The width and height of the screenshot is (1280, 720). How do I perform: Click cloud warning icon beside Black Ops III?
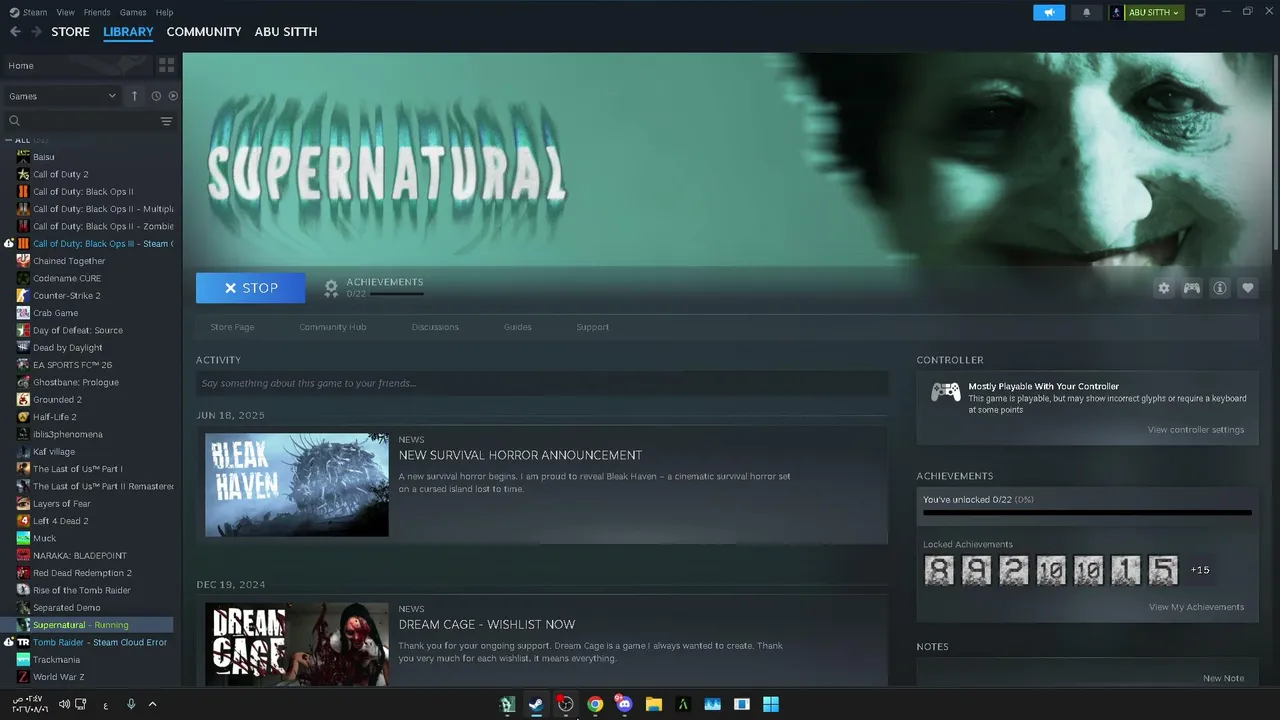pos(9,244)
